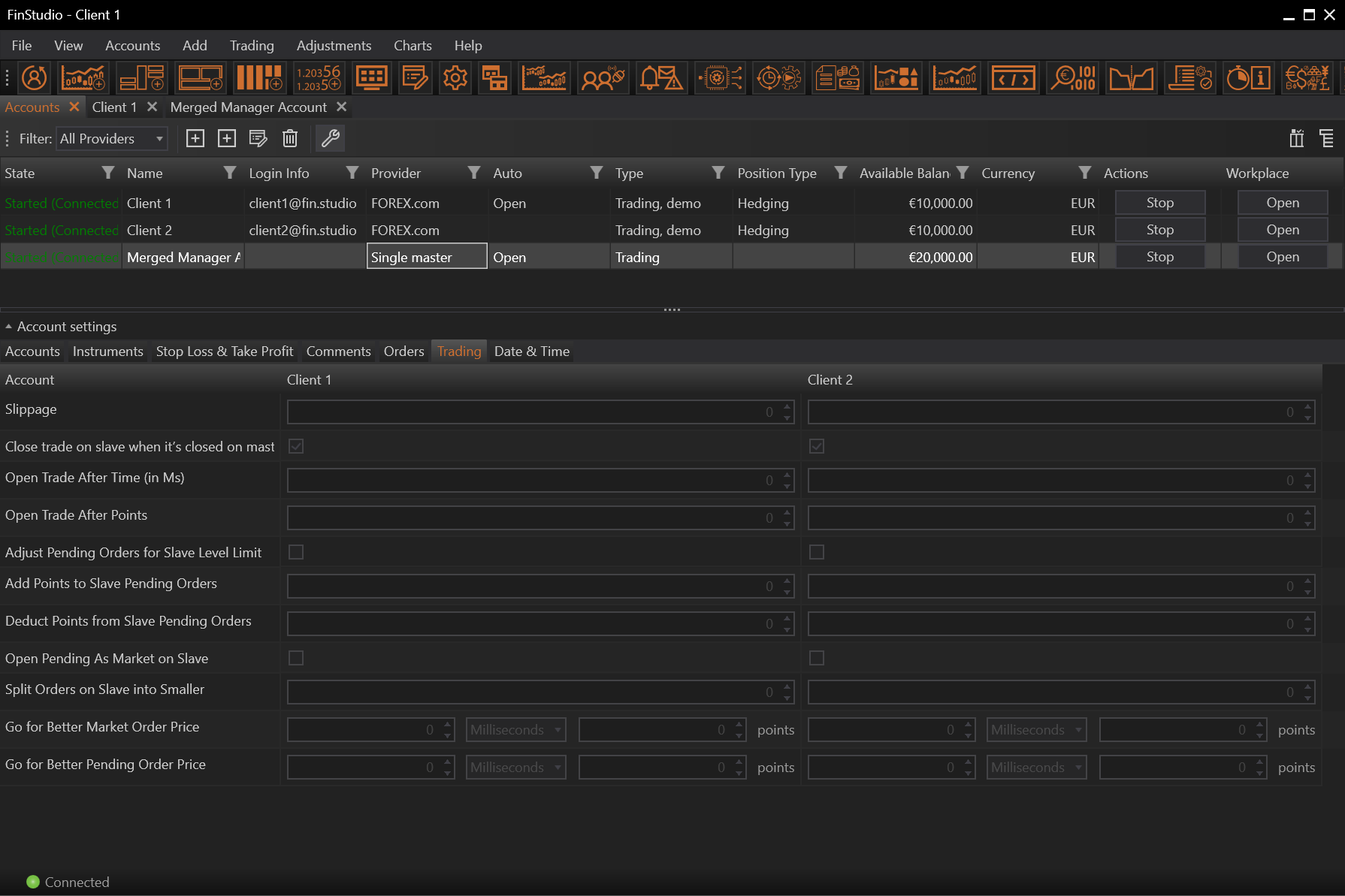The width and height of the screenshot is (1345, 896).
Task: Click the euro magnifier binary data icon
Action: pos(1072,77)
